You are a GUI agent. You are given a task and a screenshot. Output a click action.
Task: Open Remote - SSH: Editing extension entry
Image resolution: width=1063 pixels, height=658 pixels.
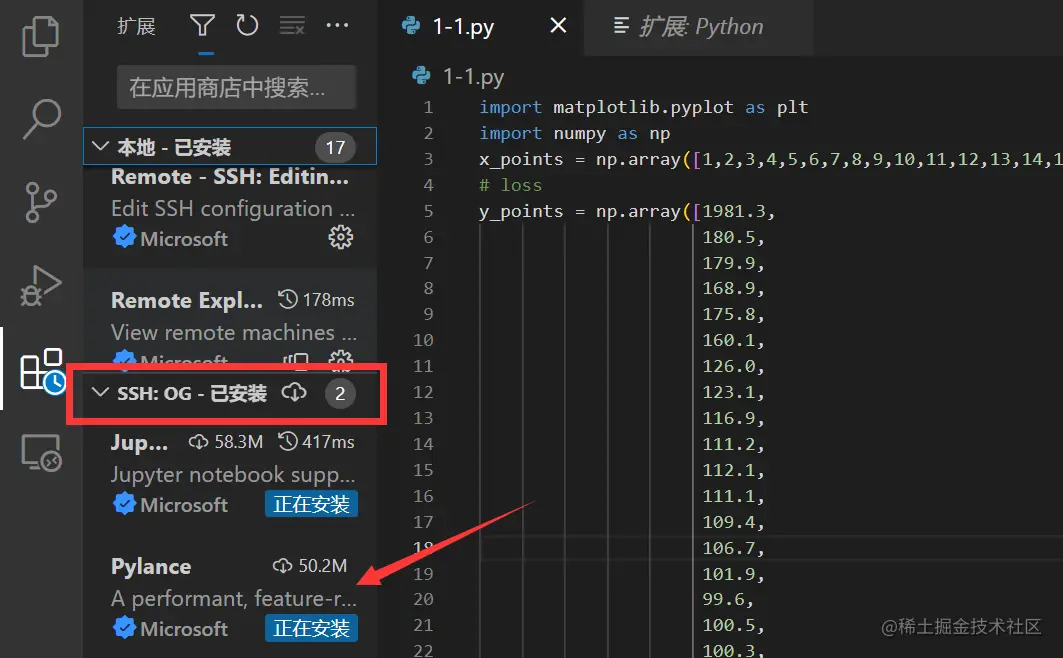[230, 209]
